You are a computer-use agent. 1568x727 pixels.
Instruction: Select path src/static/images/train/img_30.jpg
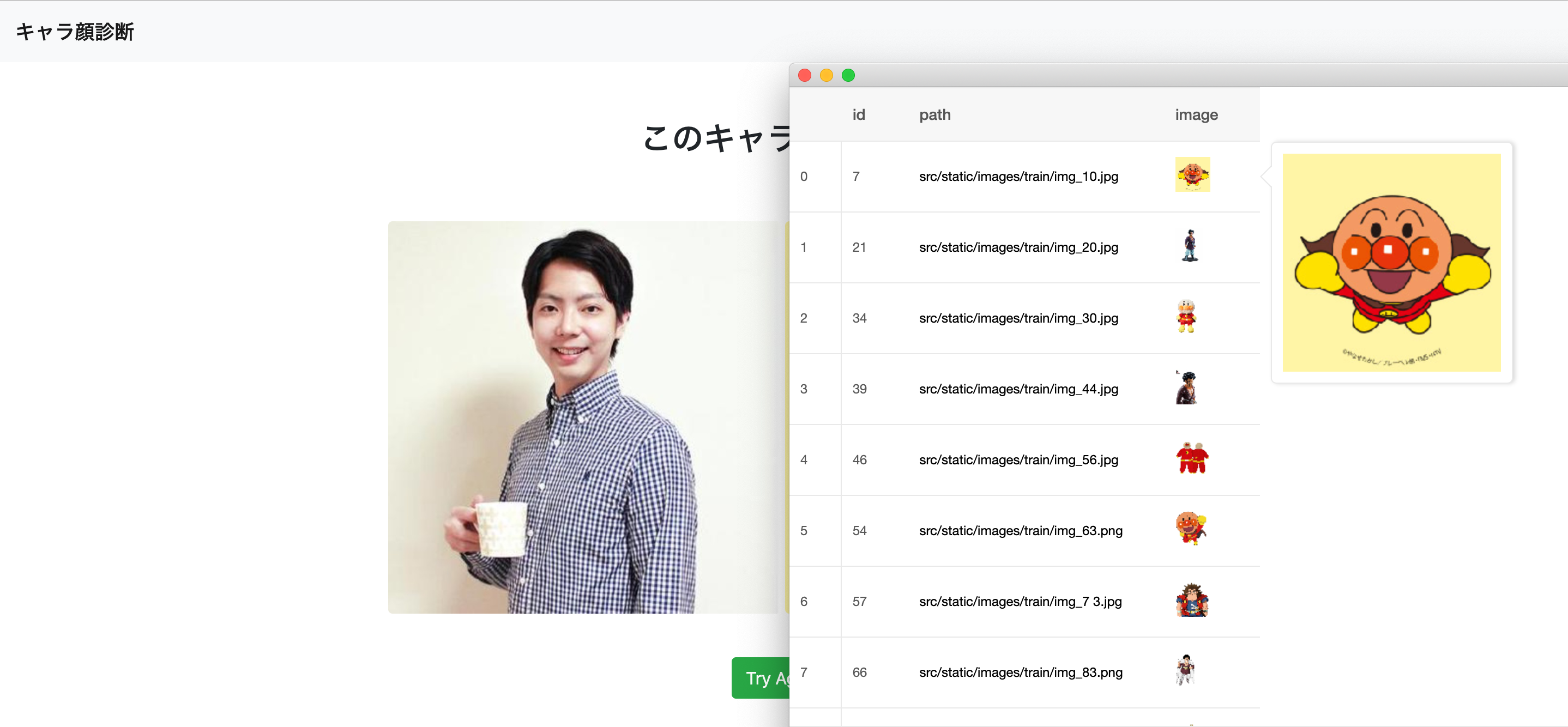[x=1018, y=318]
